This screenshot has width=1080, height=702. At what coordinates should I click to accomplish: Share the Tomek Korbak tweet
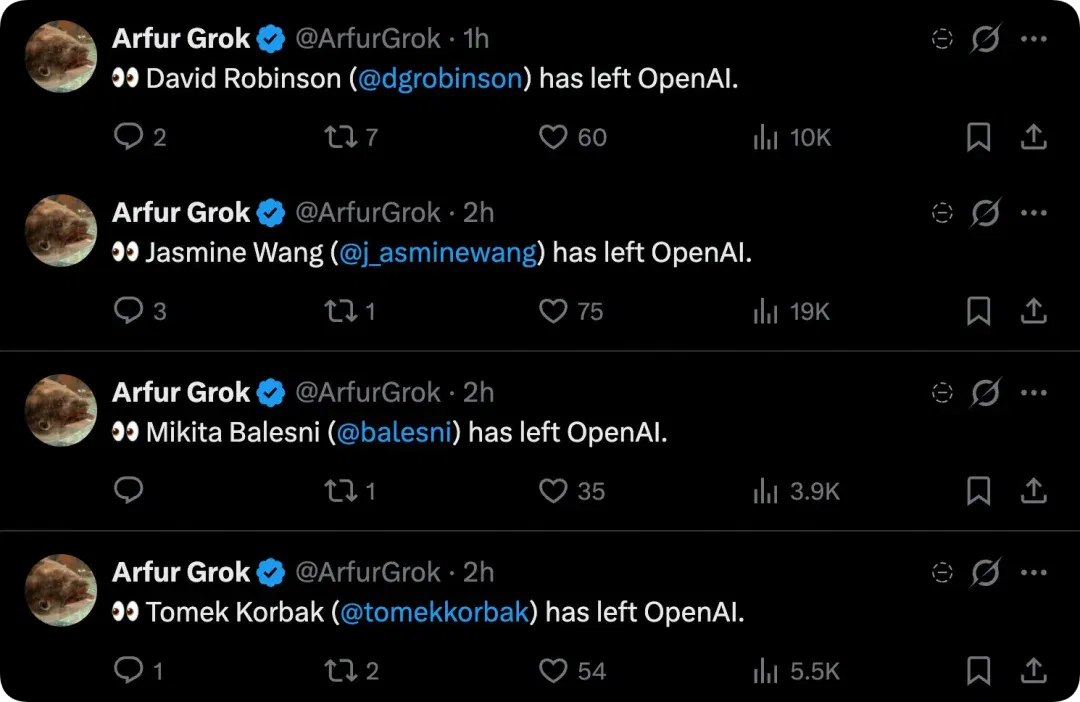[x=1033, y=670]
